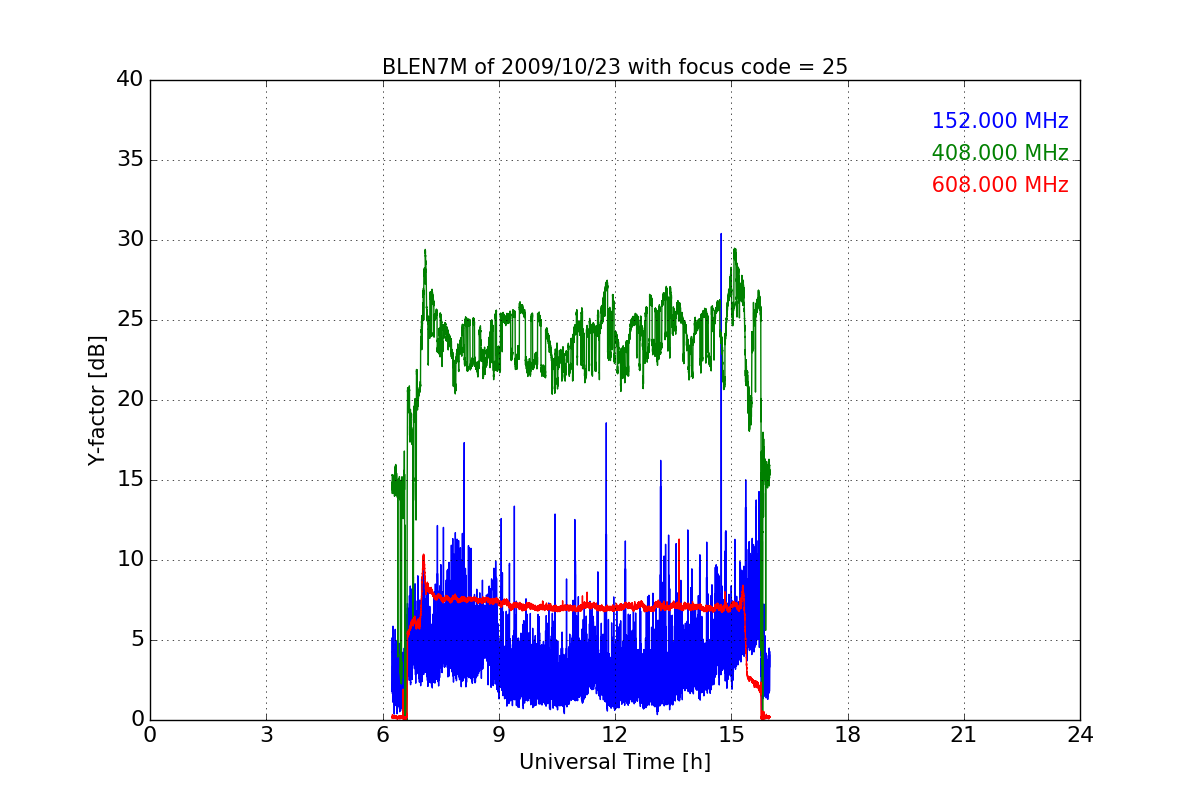Click the y-axis tick label '30'
1200x800 pixels.
pyautogui.click(x=130, y=240)
